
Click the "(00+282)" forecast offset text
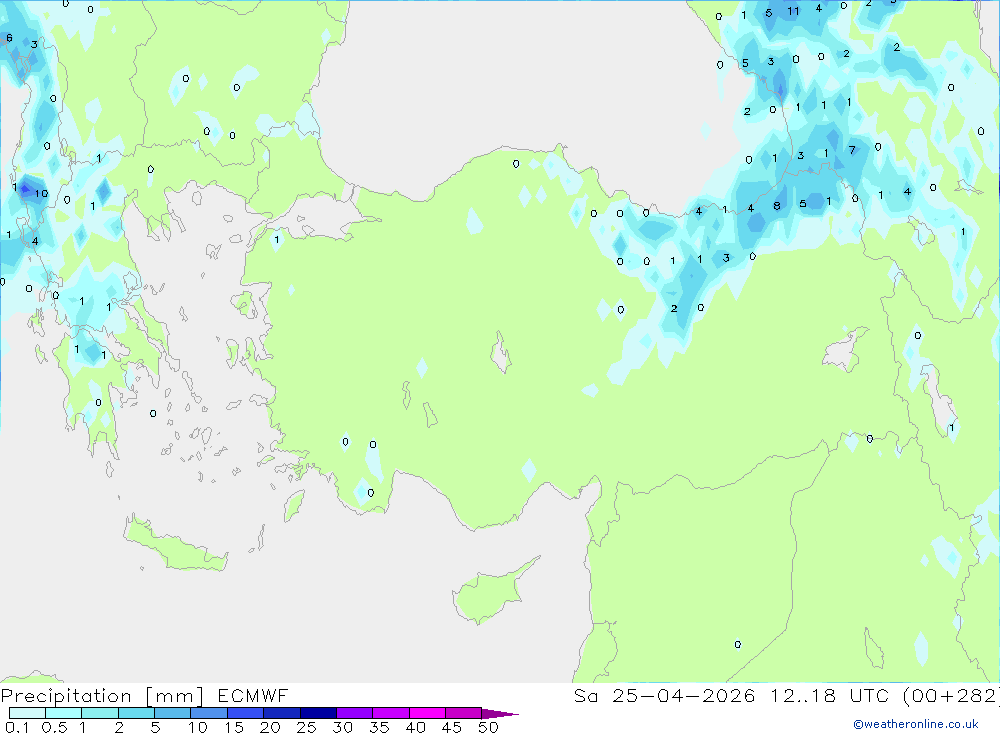(951, 695)
